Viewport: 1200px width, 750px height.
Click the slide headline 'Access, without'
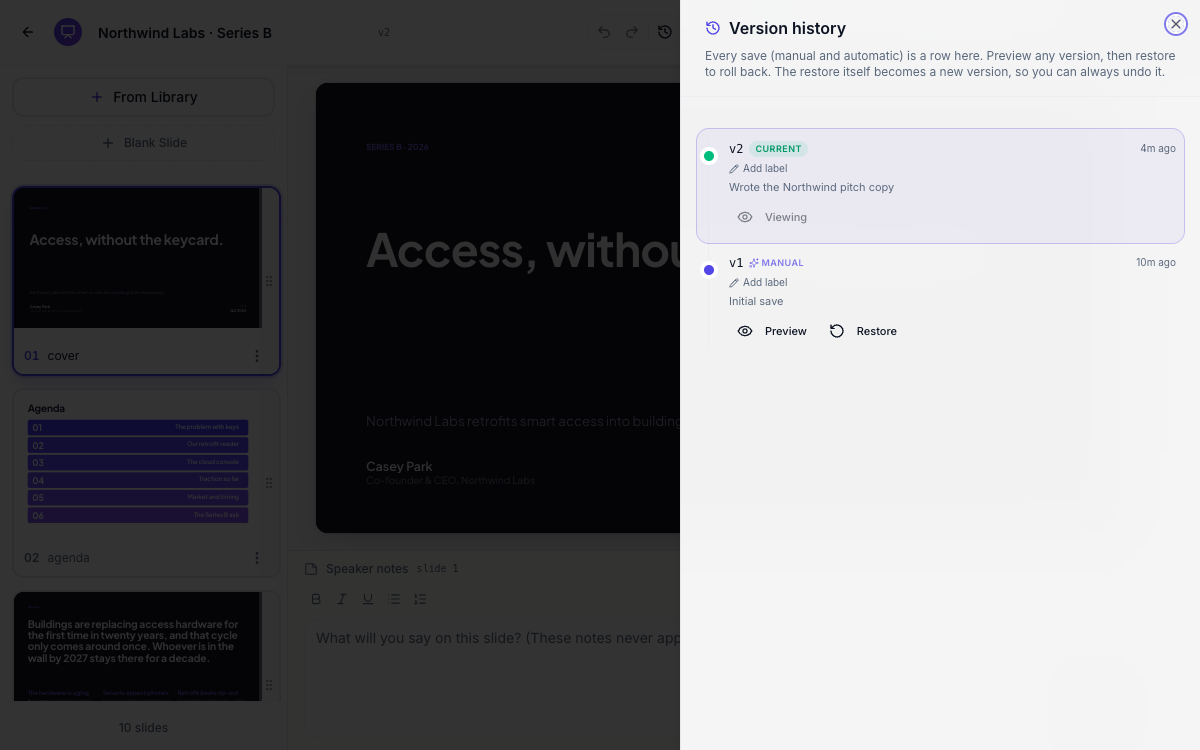pos(523,250)
